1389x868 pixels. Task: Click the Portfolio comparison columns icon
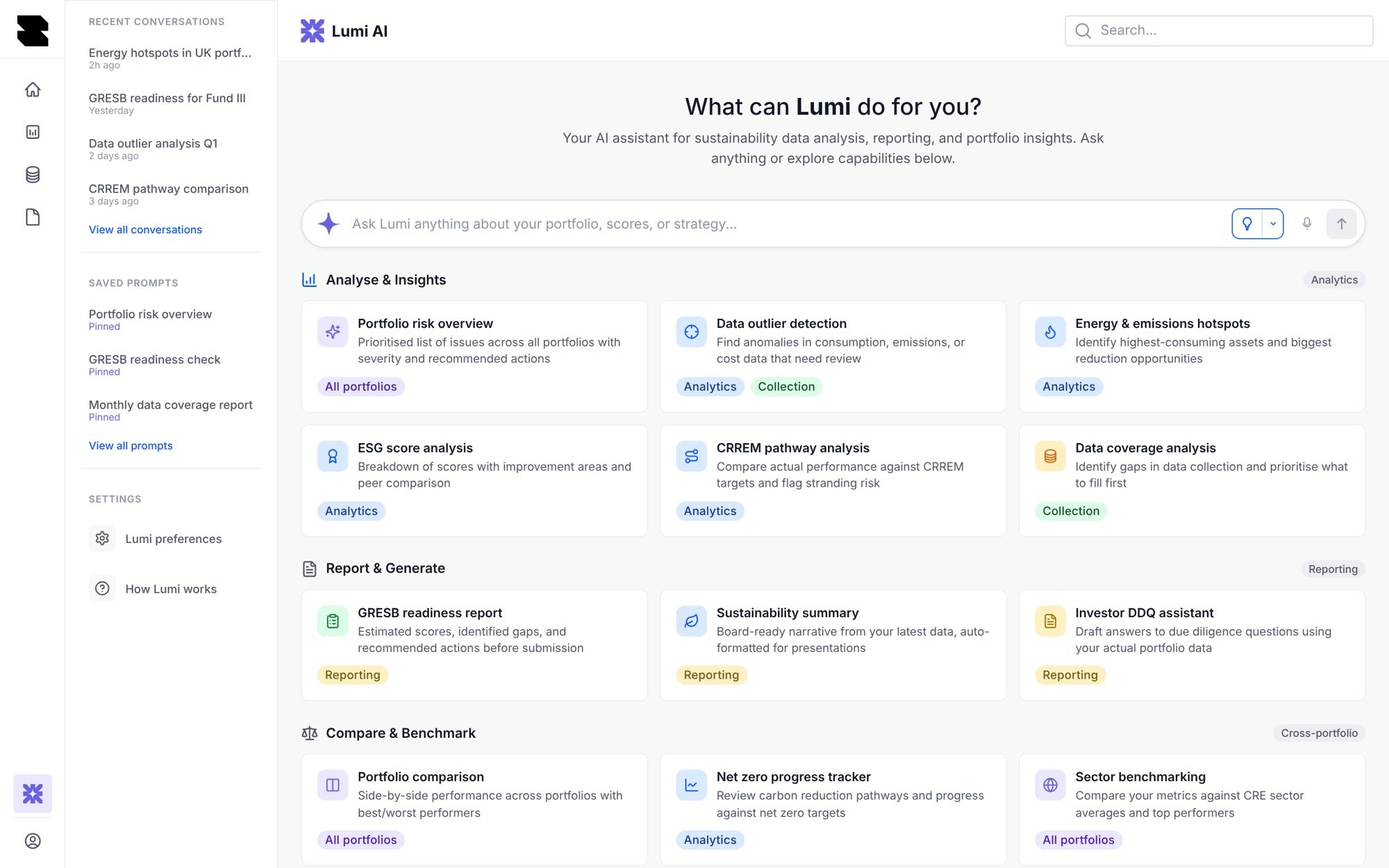333,785
